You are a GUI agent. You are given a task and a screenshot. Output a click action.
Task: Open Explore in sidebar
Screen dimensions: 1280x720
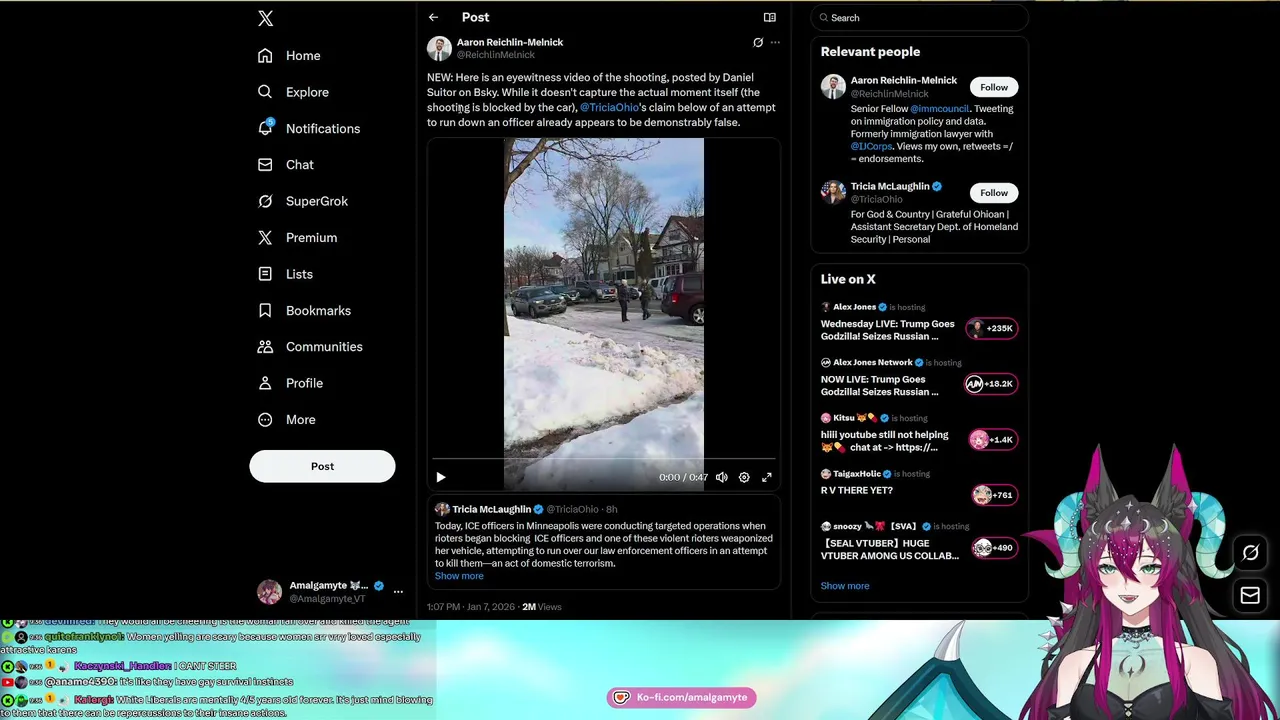[293, 92]
